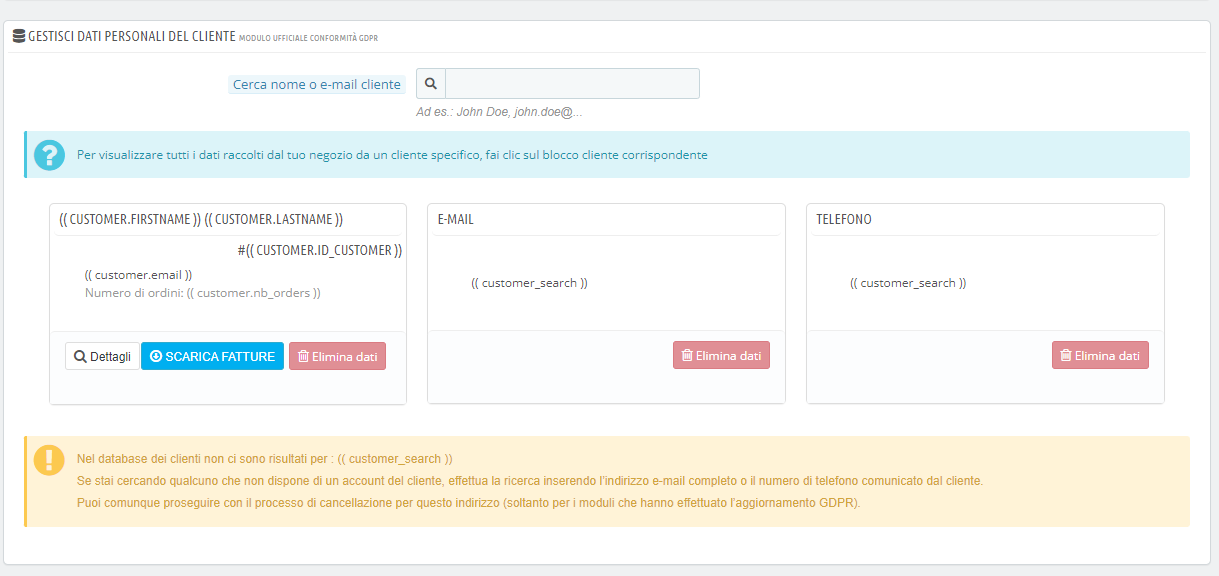Click the magnifying glass search icon
Image resolution: width=1219 pixels, height=576 pixels.
click(x=430, y=83)
